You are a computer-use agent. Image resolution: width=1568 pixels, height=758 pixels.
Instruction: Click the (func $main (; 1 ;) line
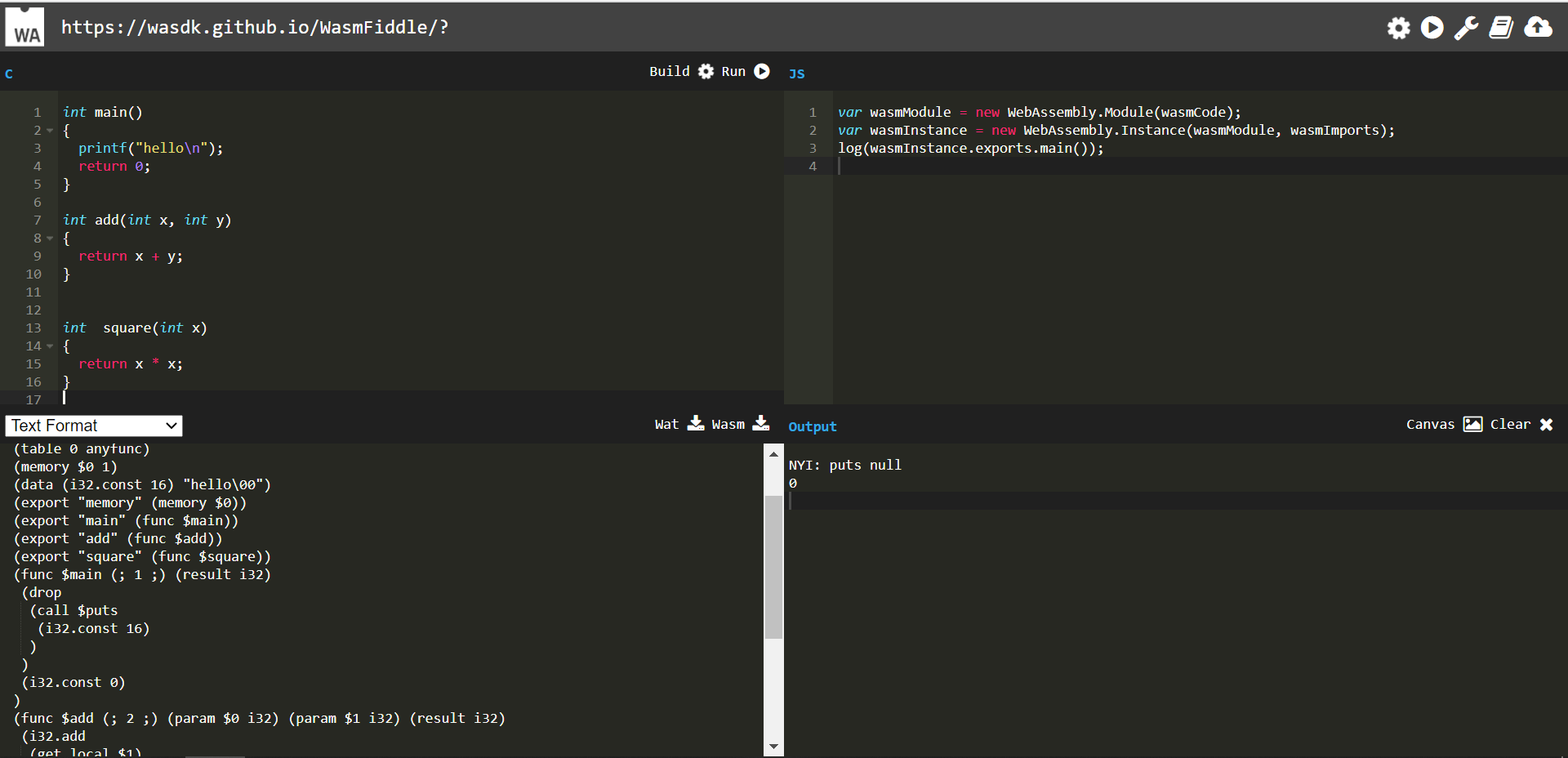(x=142, y=574)
